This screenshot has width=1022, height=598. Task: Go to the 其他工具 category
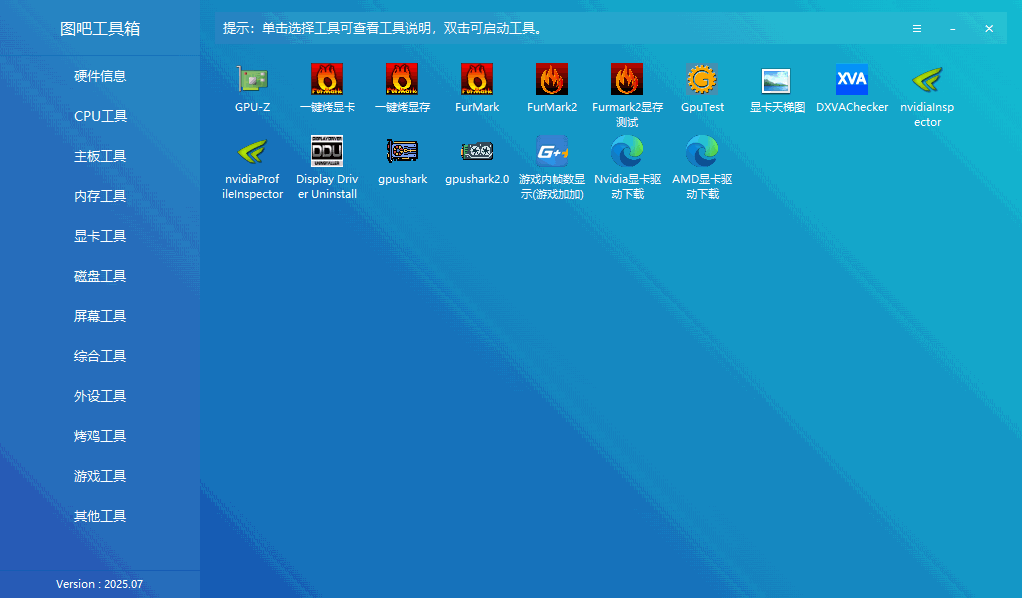100,516
